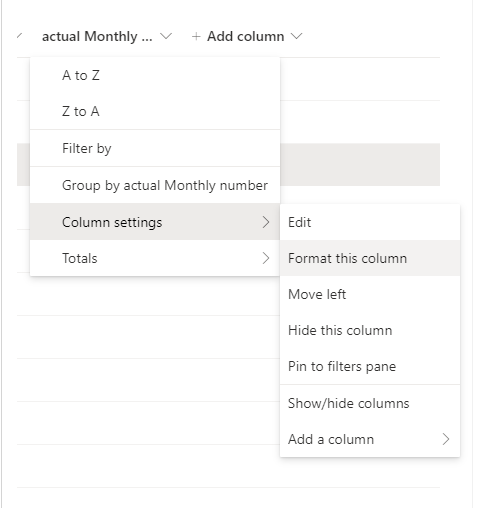Open the Column settings submenu

(155, 222)
